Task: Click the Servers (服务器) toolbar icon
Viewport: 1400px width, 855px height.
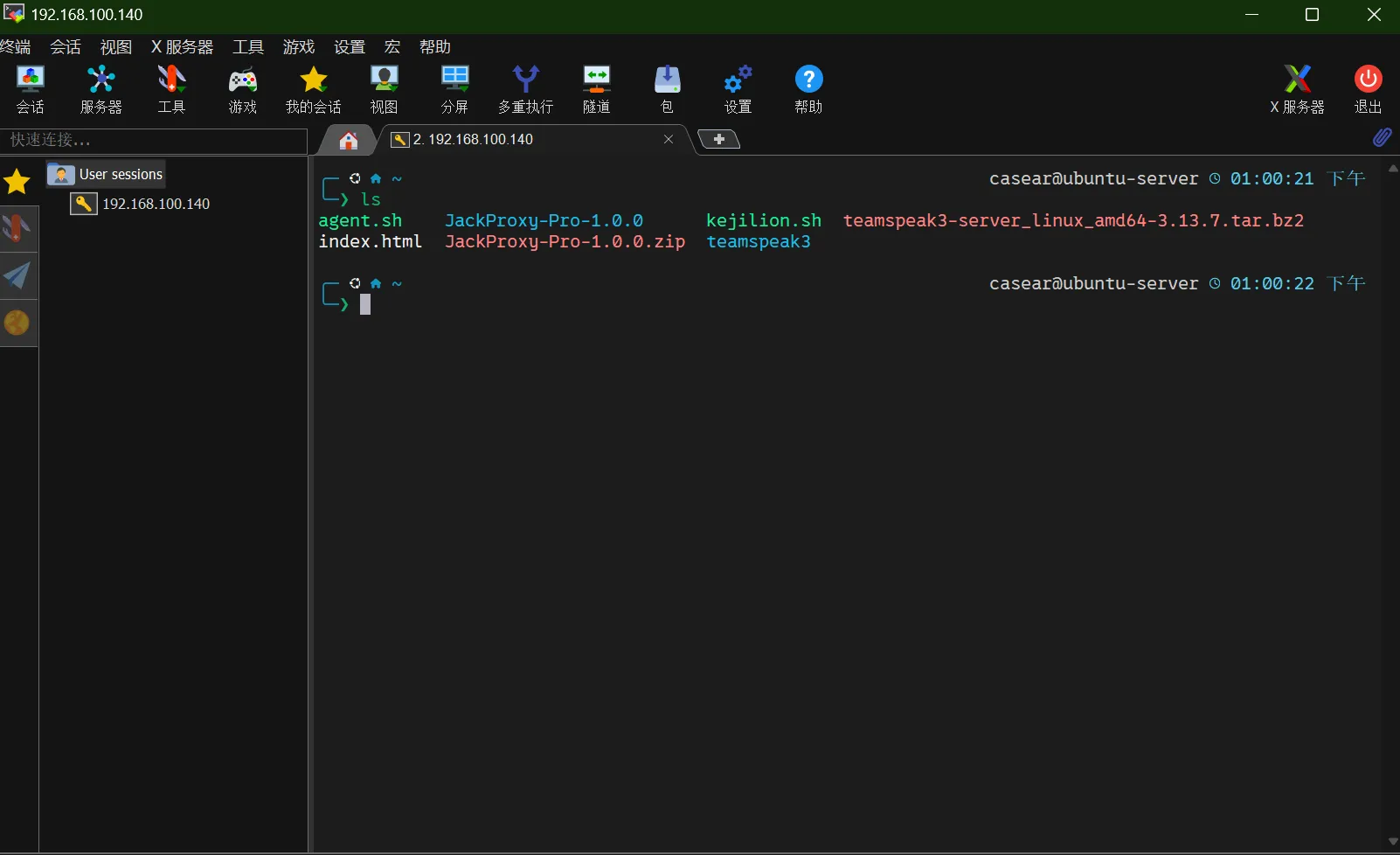Action: 100,89
